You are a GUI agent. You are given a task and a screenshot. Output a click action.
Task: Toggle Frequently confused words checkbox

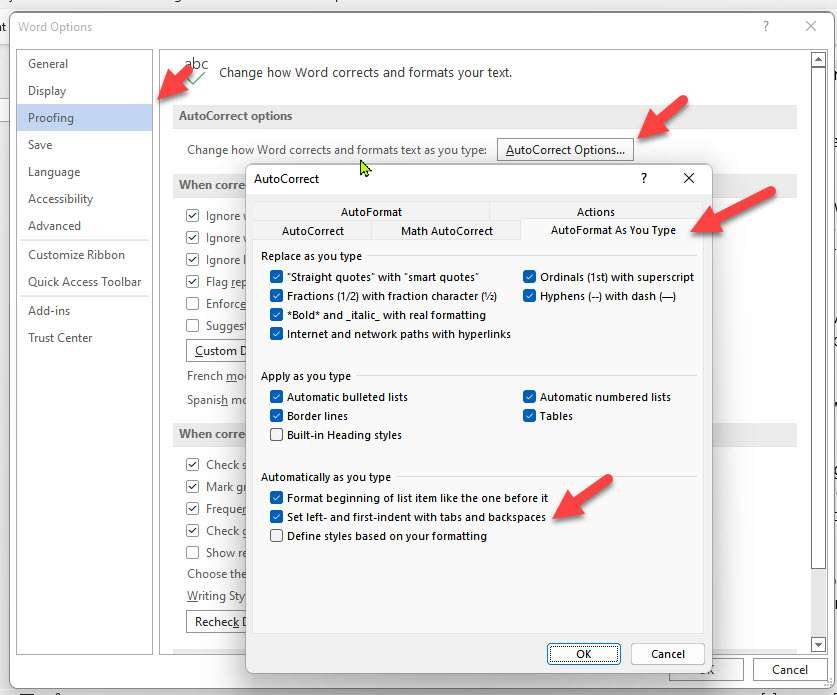(192, 508)
